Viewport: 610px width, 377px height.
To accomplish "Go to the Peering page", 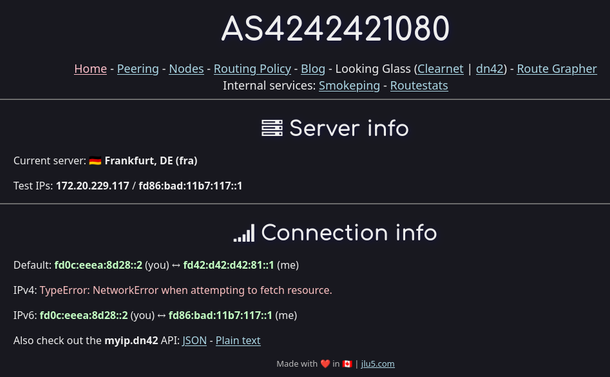I will (x=138, y=69).
